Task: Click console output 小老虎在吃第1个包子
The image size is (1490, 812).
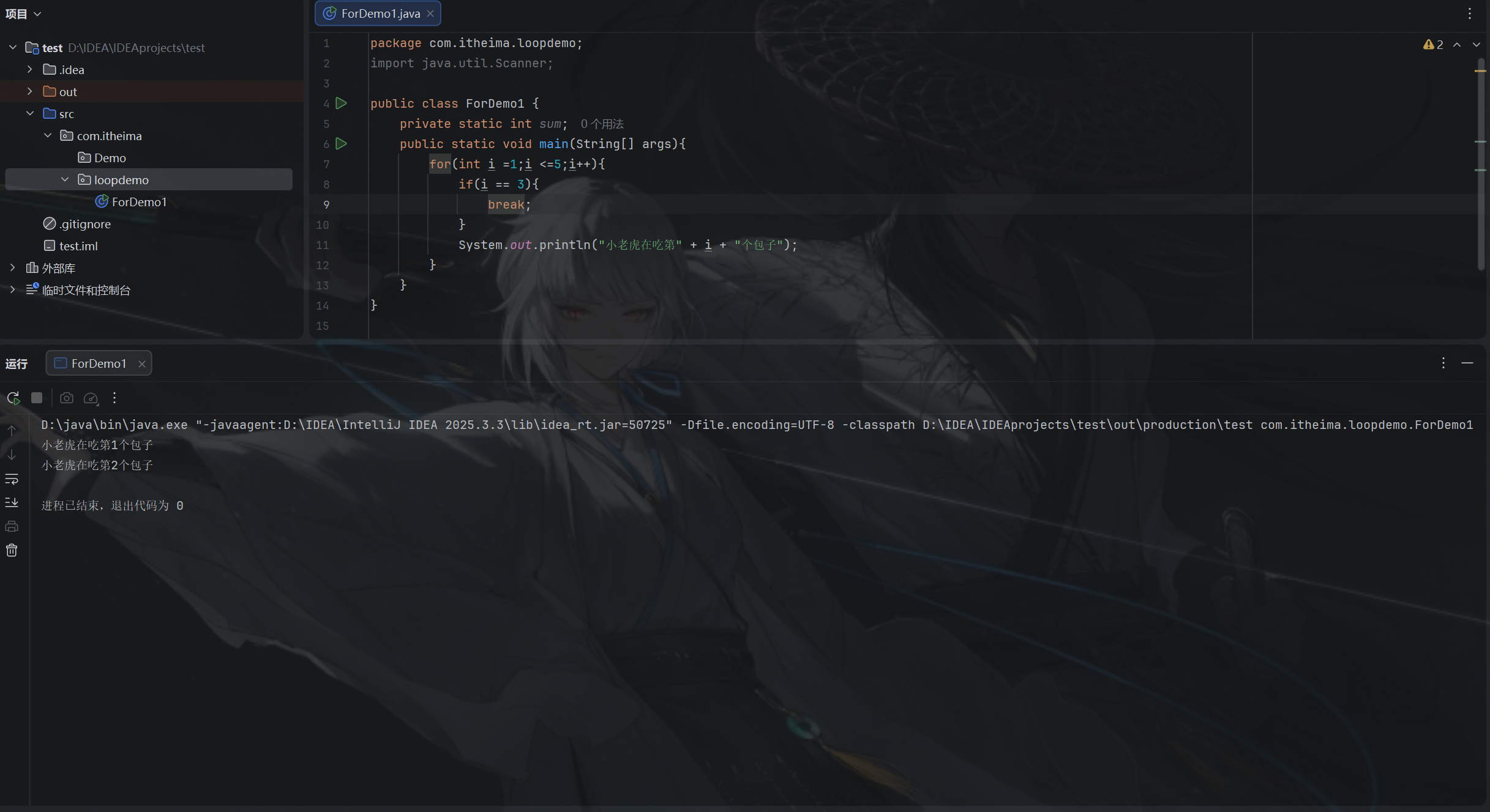Action: pos(97,445)
